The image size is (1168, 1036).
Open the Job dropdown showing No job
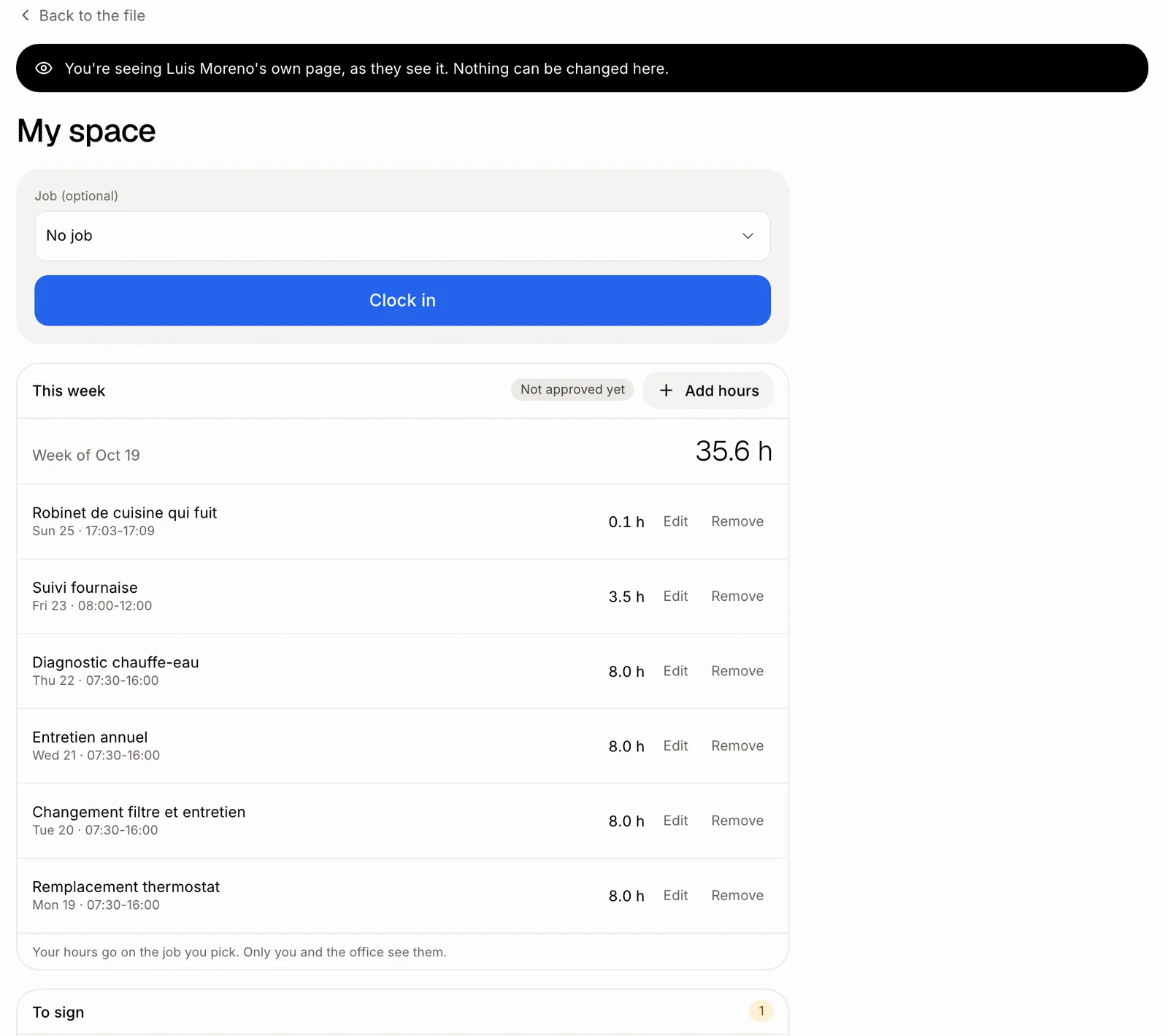[402, 236]
